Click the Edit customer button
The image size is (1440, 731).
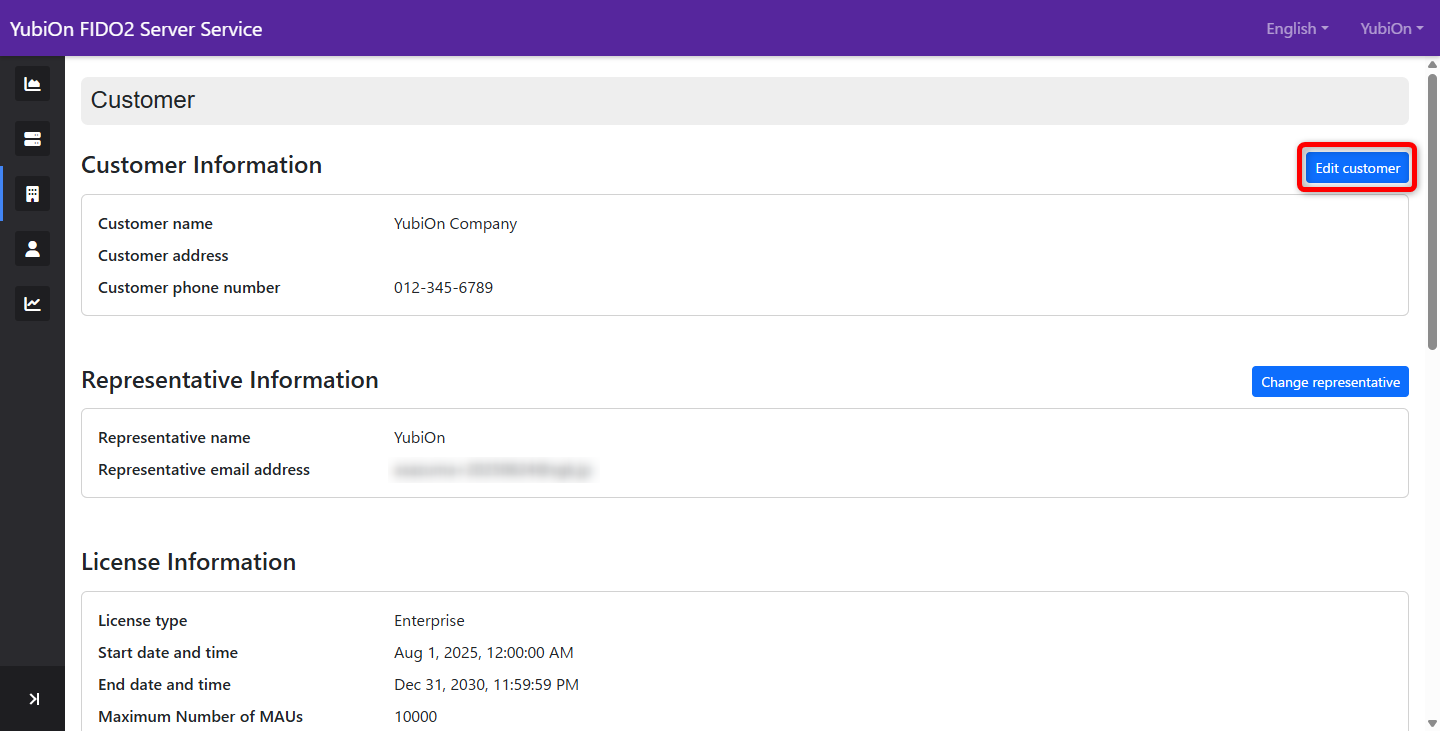[1357, 168]
